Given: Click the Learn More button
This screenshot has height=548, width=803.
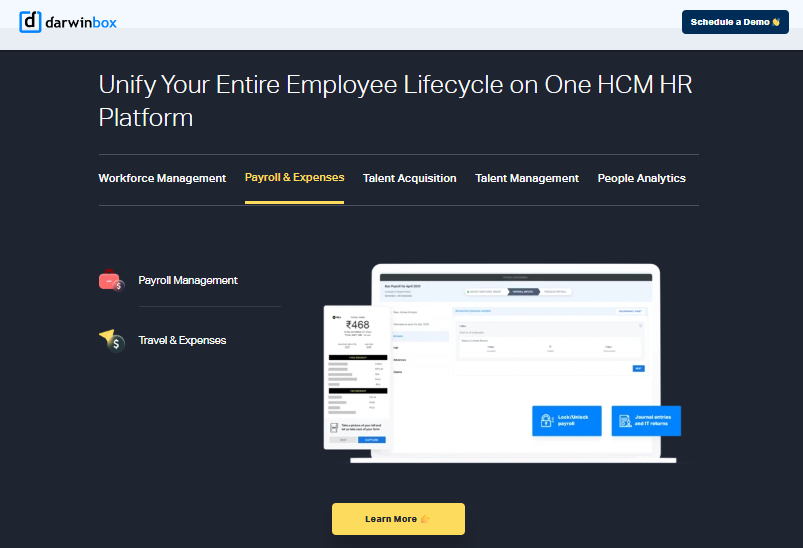Looking at the screenshot, I should coord(398,519).
